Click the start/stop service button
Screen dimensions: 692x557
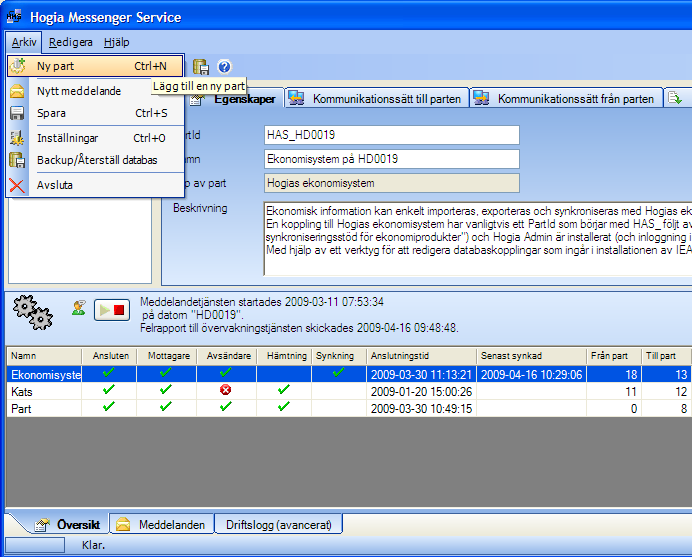coord(112,310)
